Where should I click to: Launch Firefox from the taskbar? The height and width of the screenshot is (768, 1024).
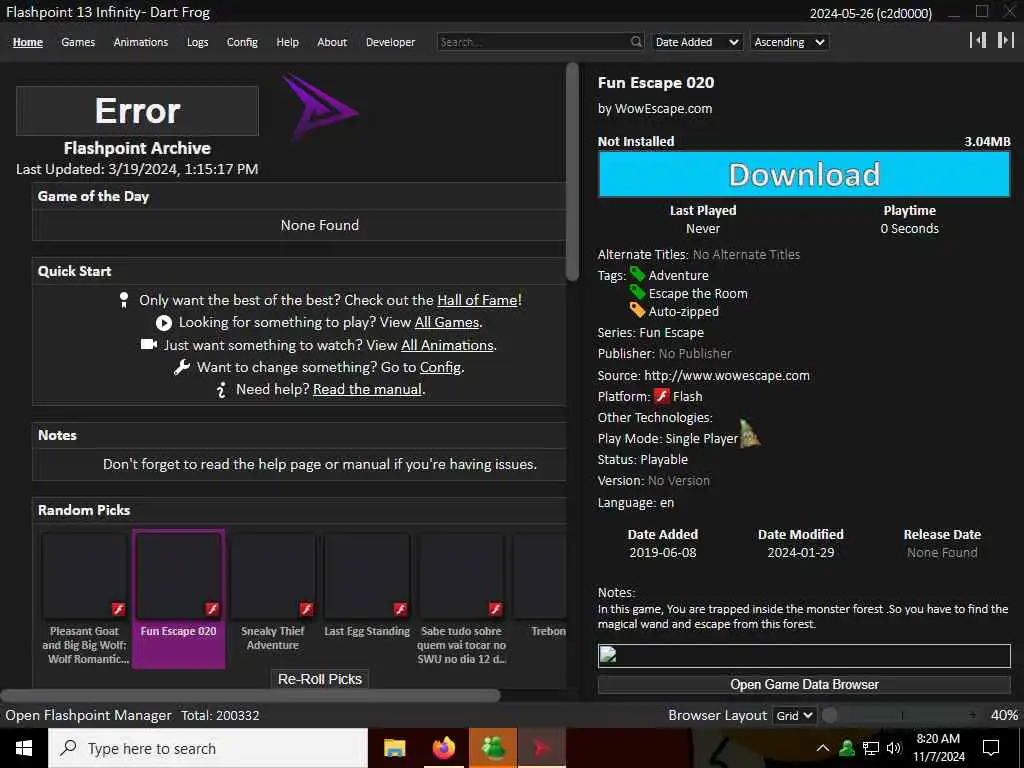(x=444, y=748)
